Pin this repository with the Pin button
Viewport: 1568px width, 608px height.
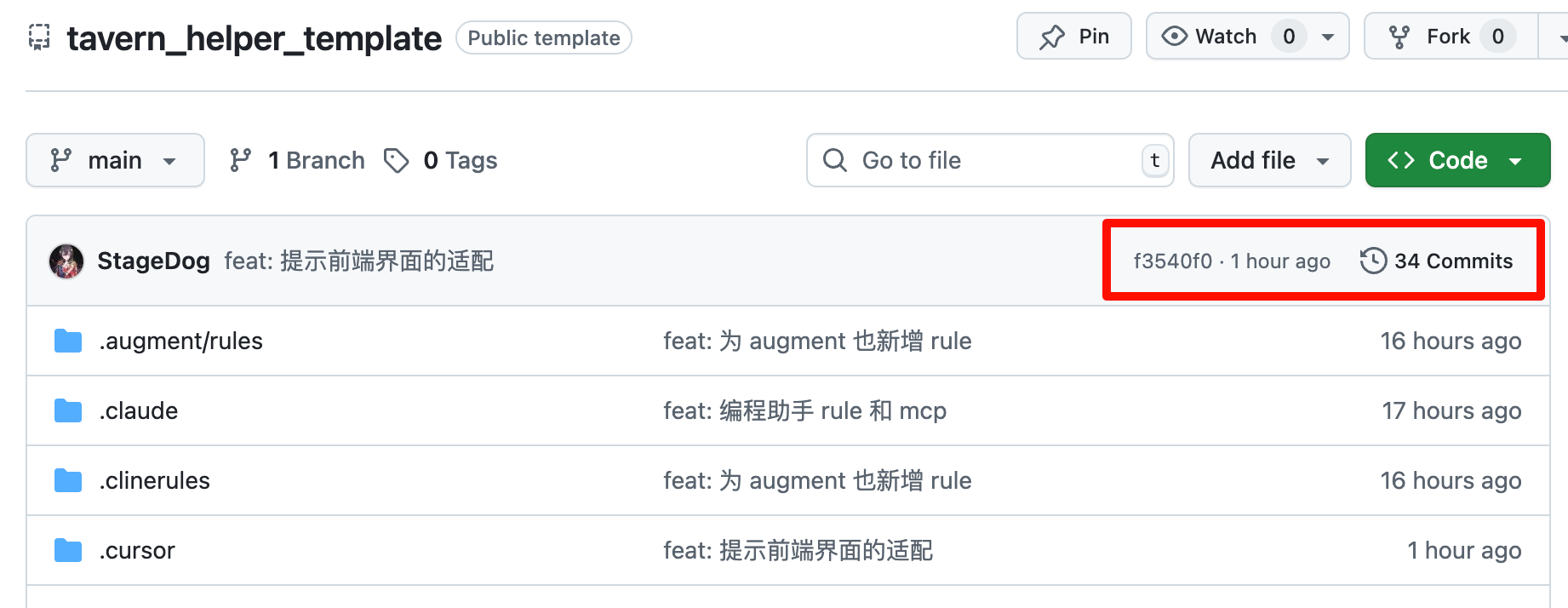1073,36
